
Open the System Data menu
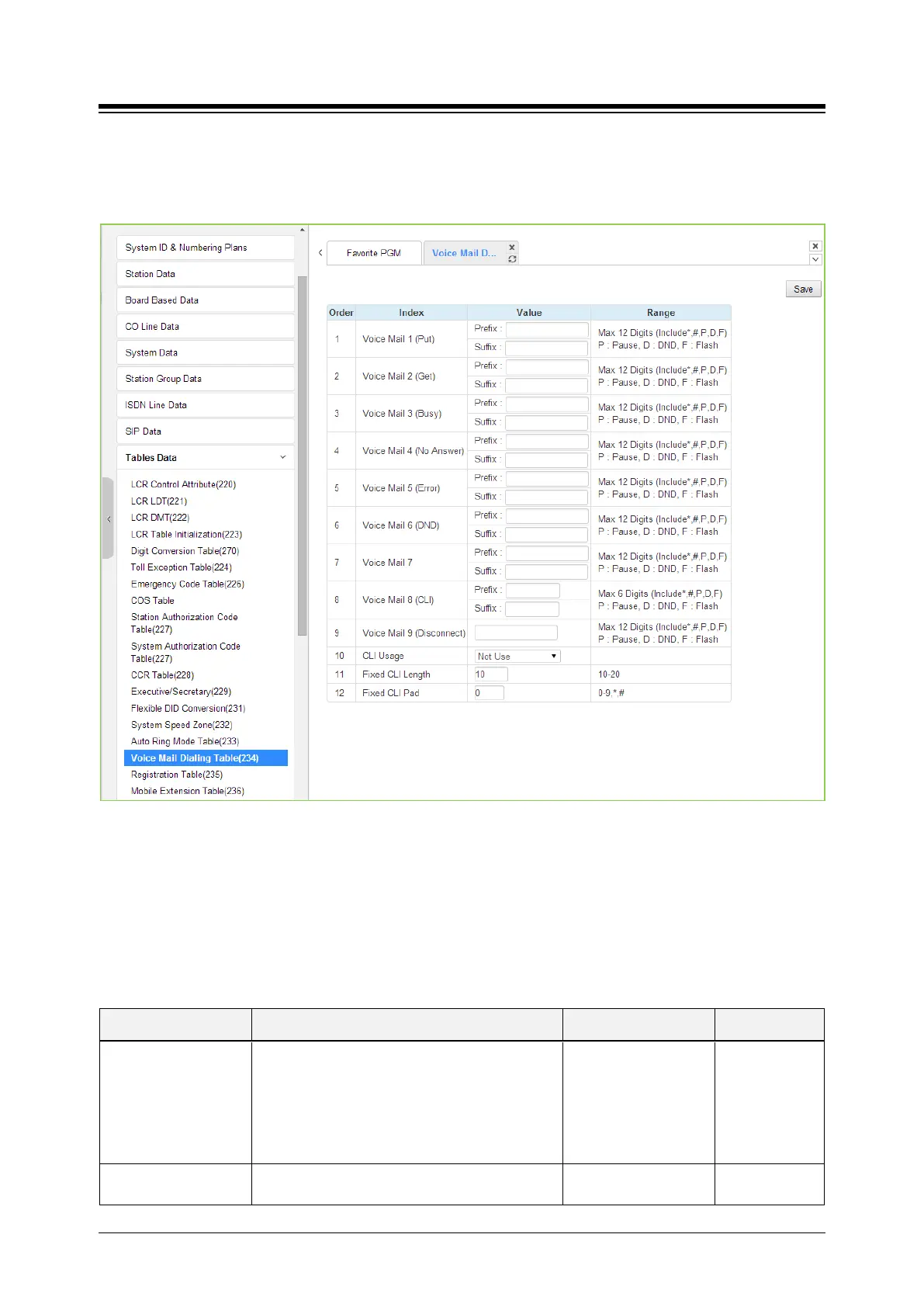pos(206,352)
